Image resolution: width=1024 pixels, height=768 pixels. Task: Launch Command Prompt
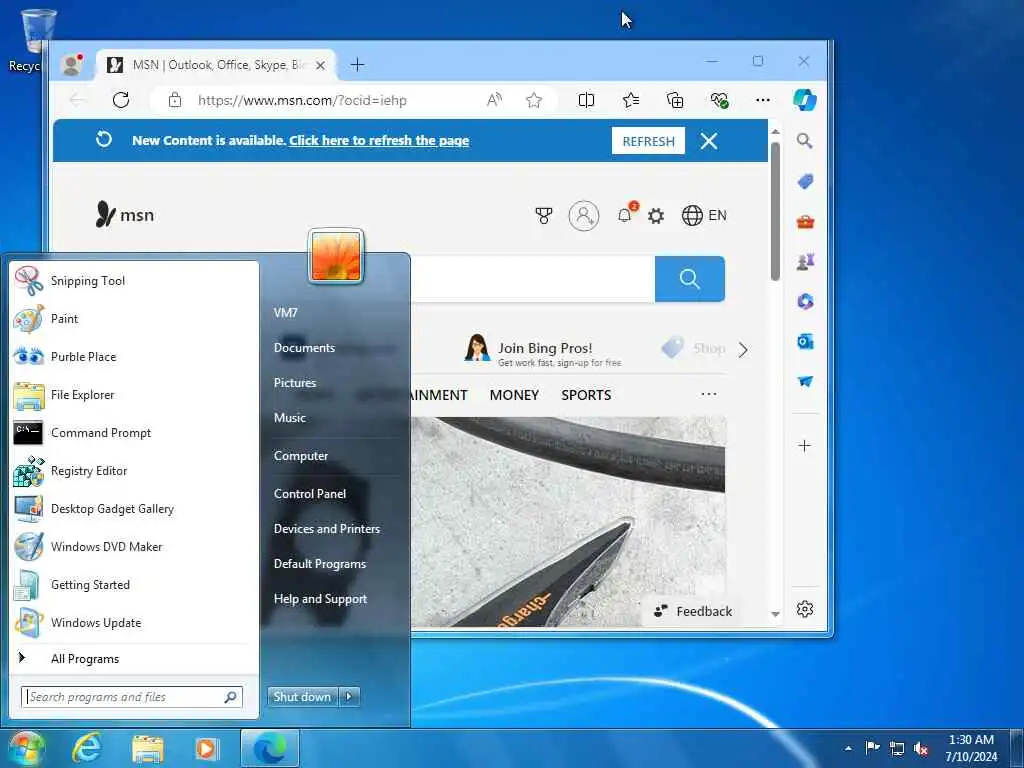[x=134, y=432]
